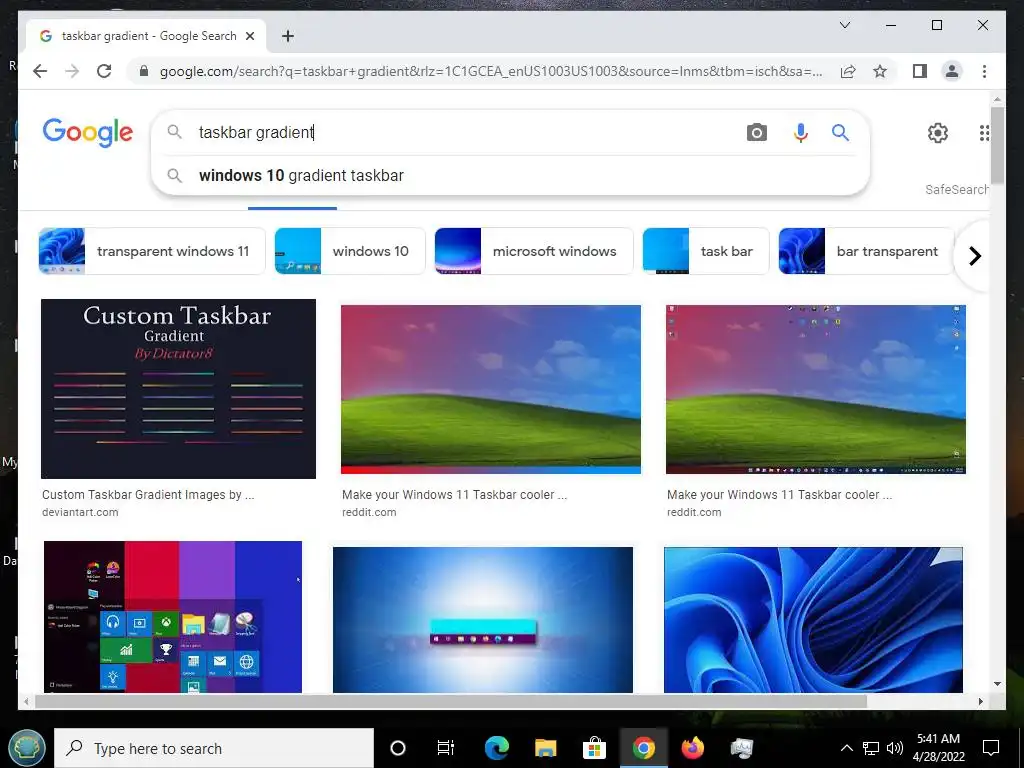Open Task View on the taskbar
The width and height of the screenshot is (1024, 768).
tap(446, 748)
